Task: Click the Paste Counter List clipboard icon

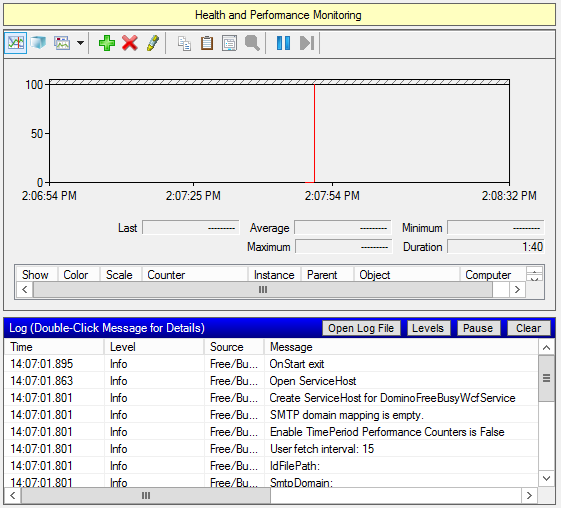Action: (207, 43)
